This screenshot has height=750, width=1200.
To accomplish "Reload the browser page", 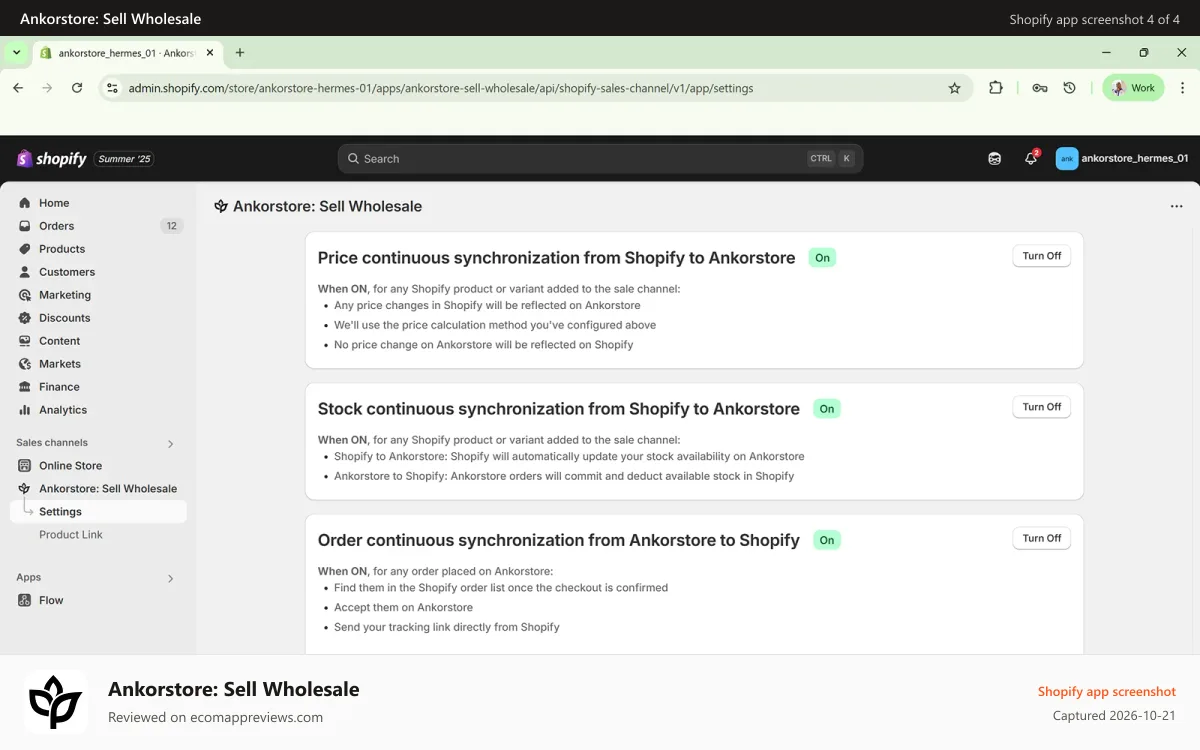I will (x=77, y=88).
